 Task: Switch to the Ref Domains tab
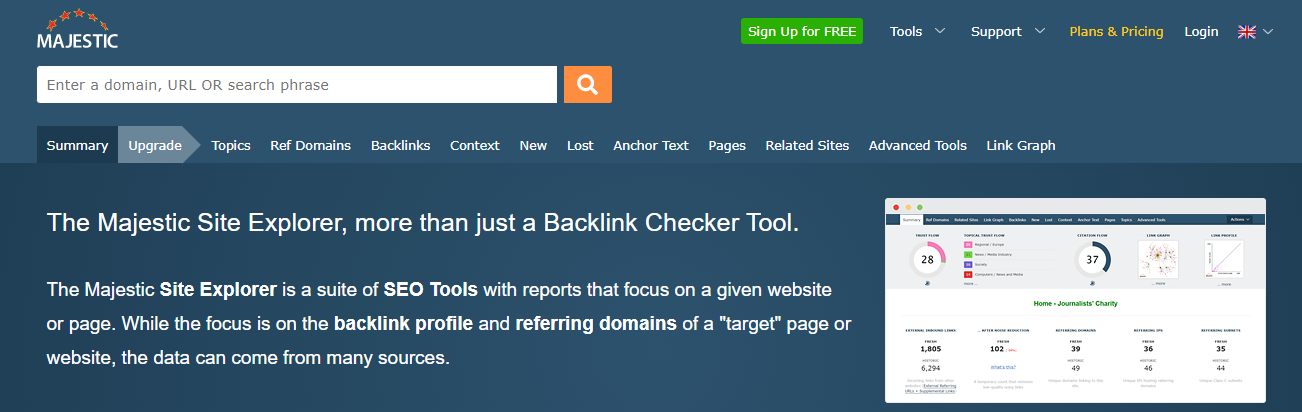[x=310, y=145]
